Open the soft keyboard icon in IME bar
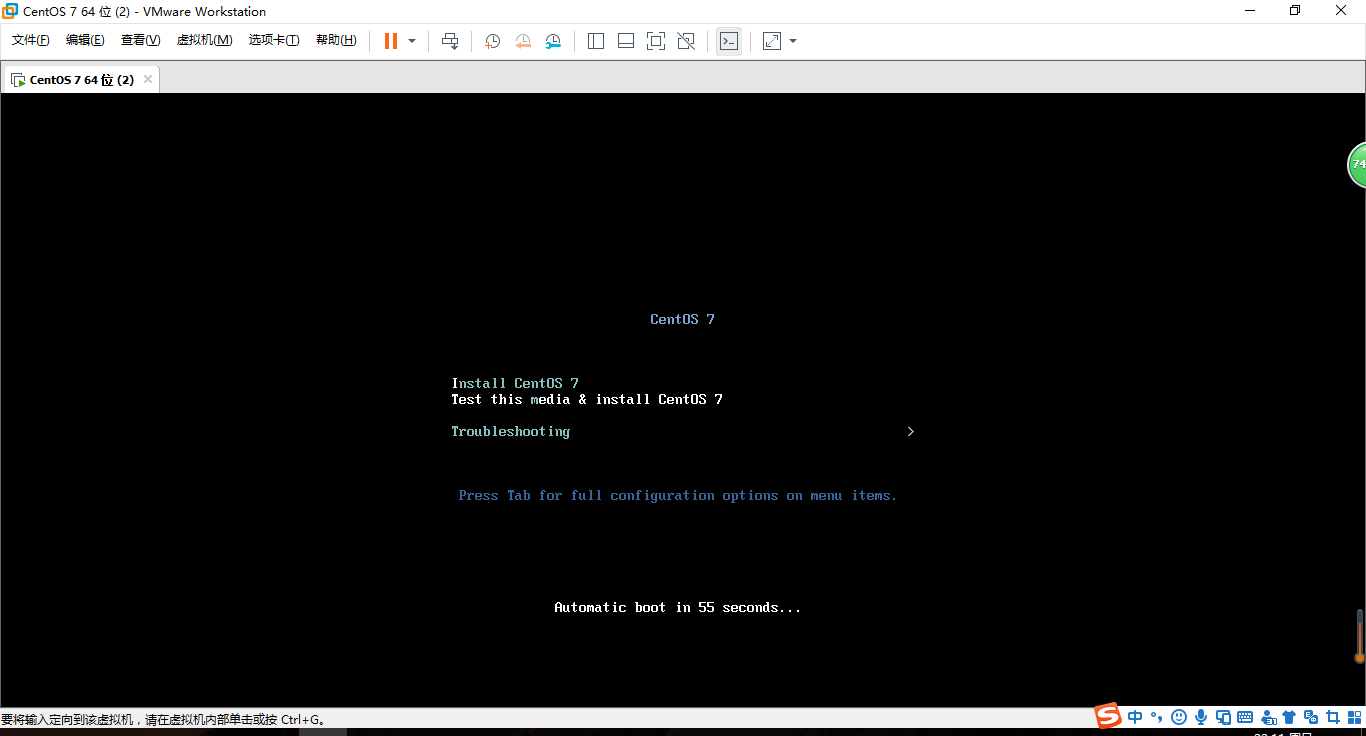This screenshot has width=1366, height=736. coord(1246,717)
